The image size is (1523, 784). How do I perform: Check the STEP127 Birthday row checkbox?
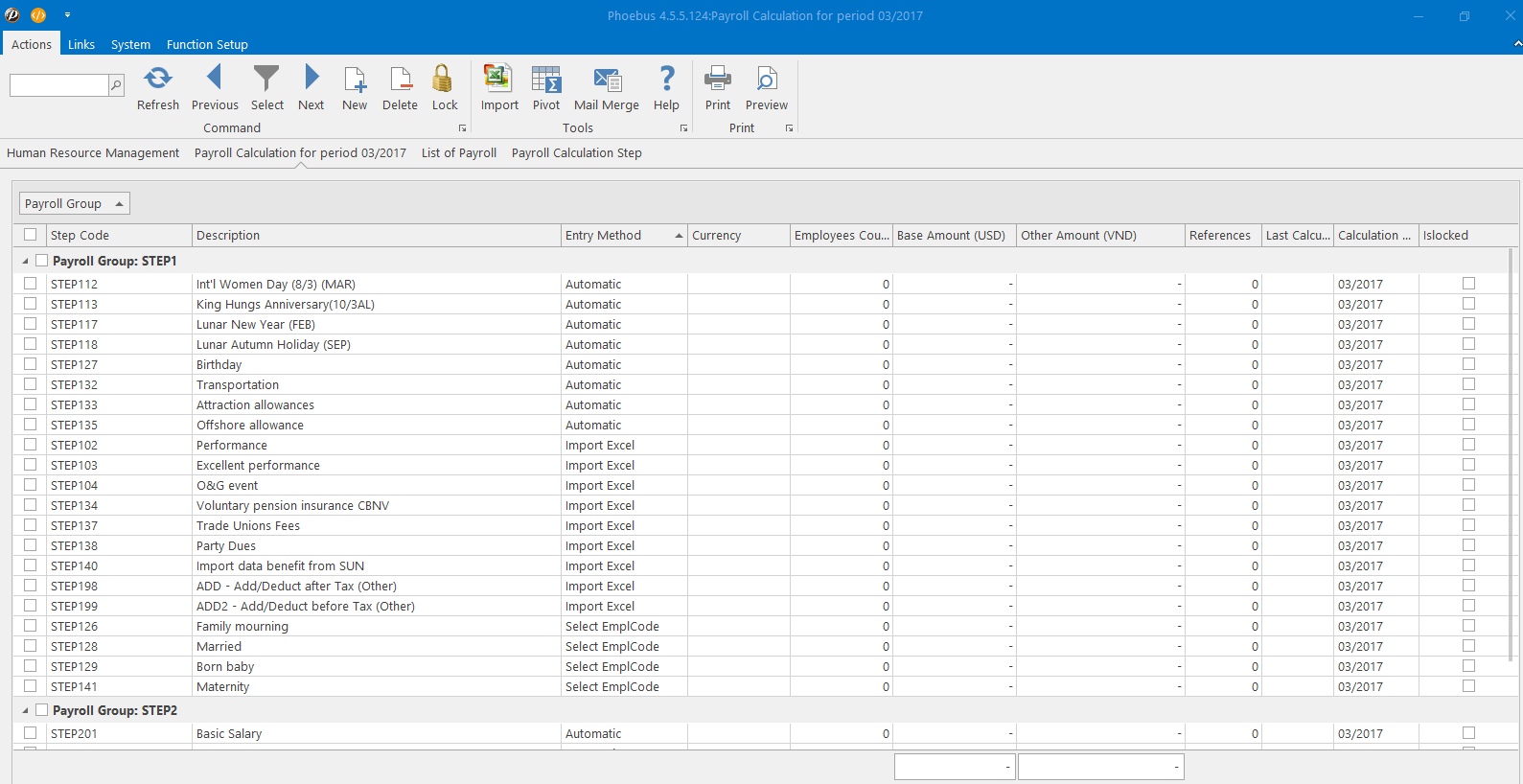(31, 364)
